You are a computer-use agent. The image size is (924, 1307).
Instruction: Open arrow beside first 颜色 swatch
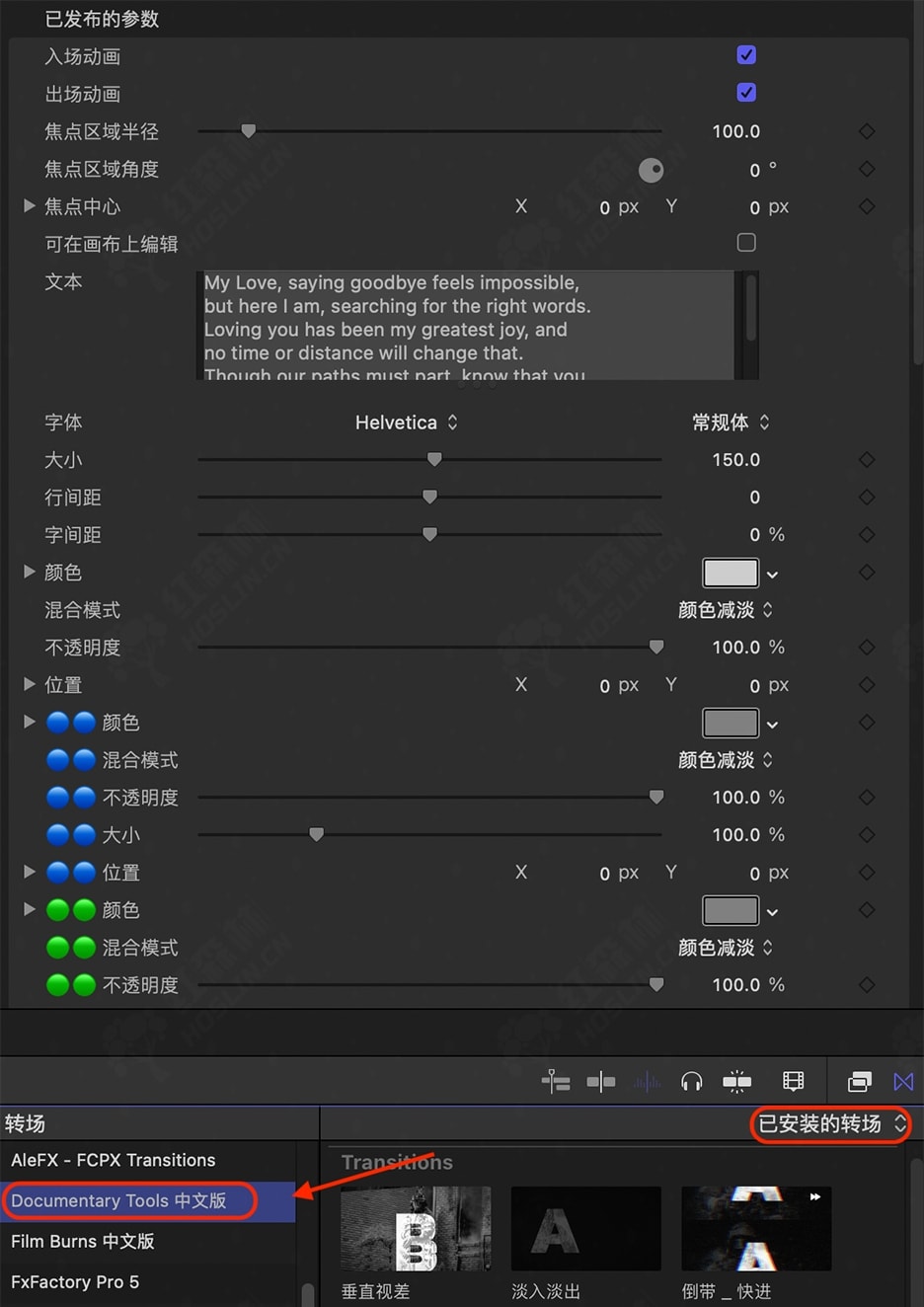click(773, 575)
